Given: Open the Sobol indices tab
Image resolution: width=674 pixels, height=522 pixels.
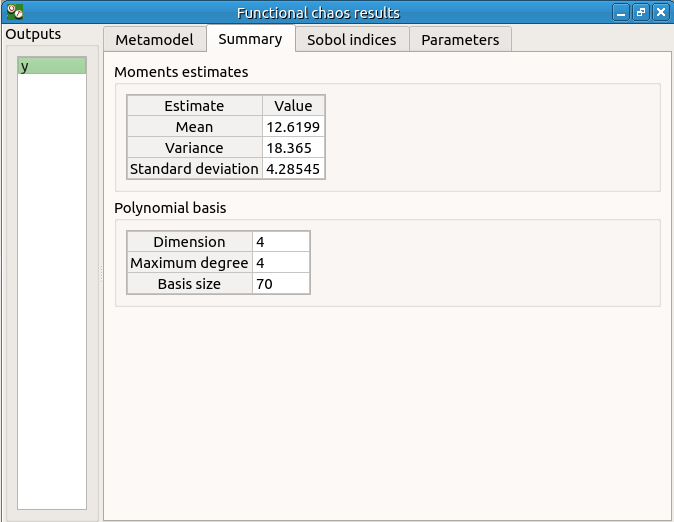Looking at the screenshot, I should [351, 40].
